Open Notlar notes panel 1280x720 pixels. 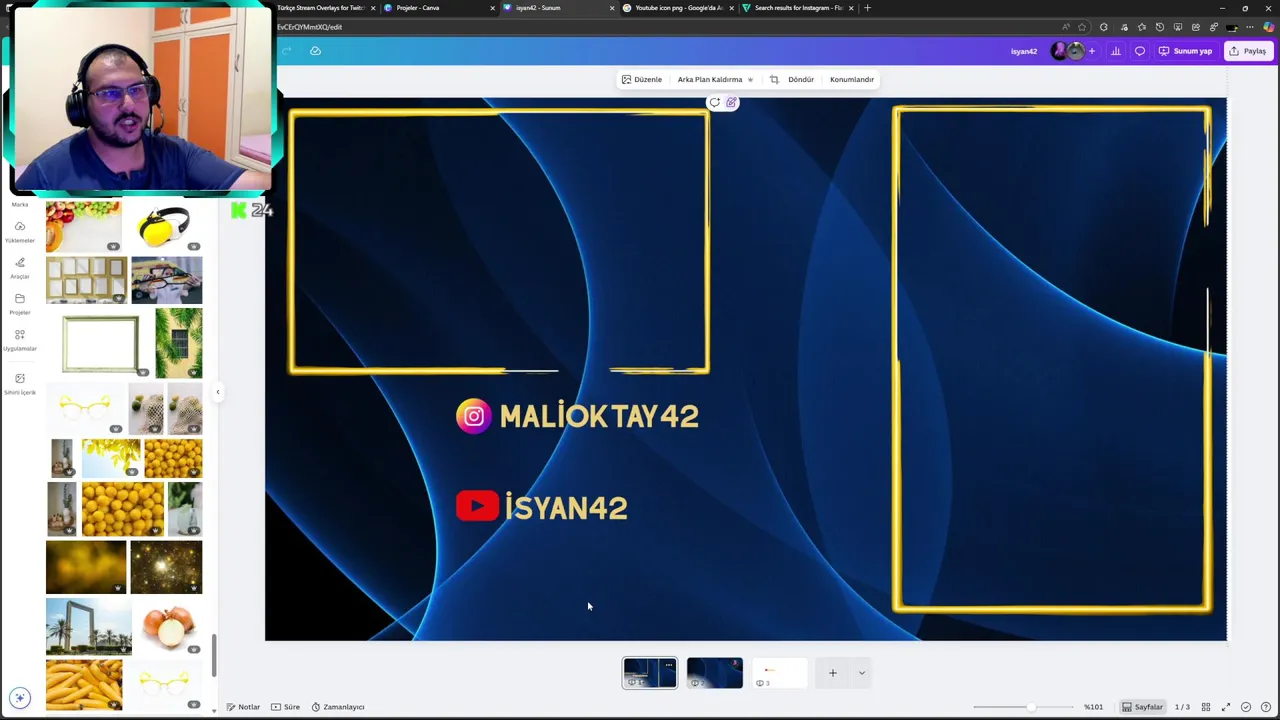tap(243, 707)
